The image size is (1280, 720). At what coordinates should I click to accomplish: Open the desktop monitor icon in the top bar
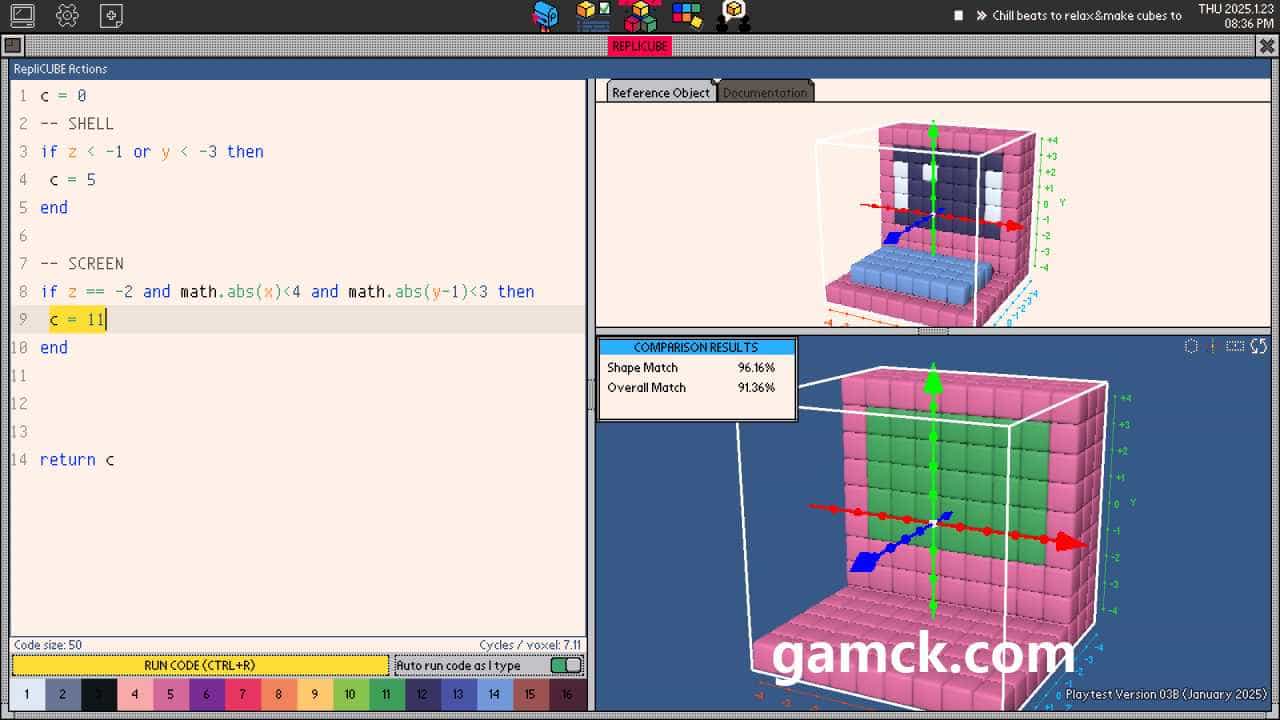click(x=22, y=15)
